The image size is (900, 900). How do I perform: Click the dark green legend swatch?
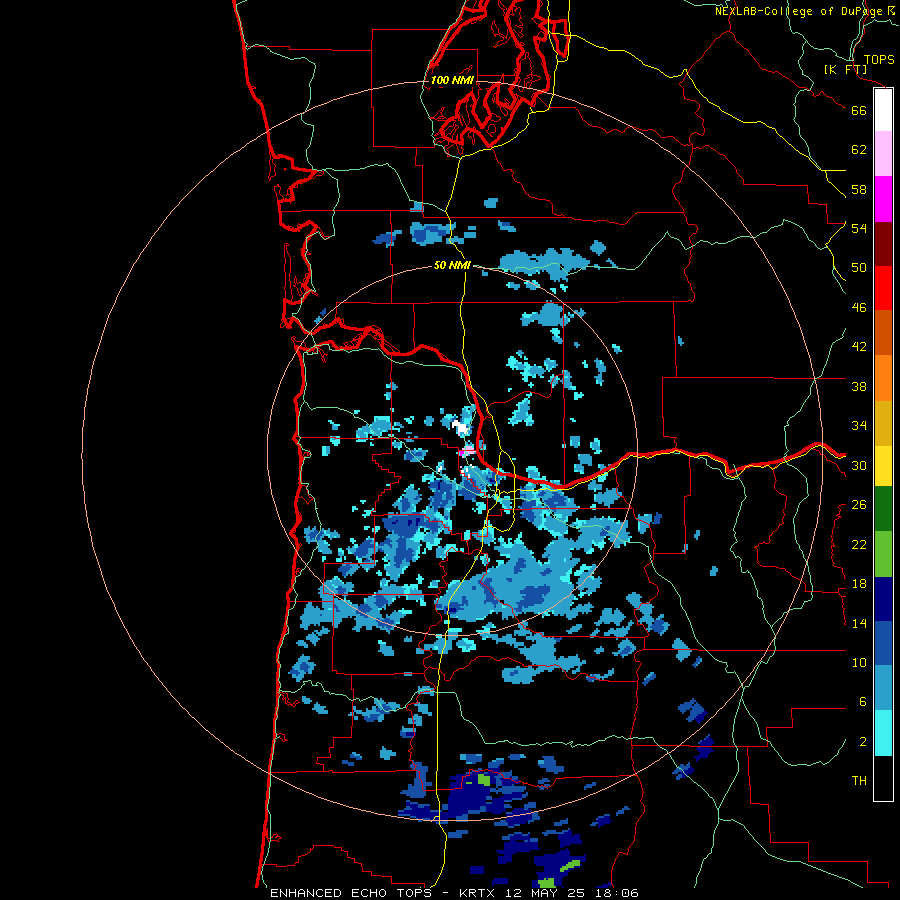point(883,508)
